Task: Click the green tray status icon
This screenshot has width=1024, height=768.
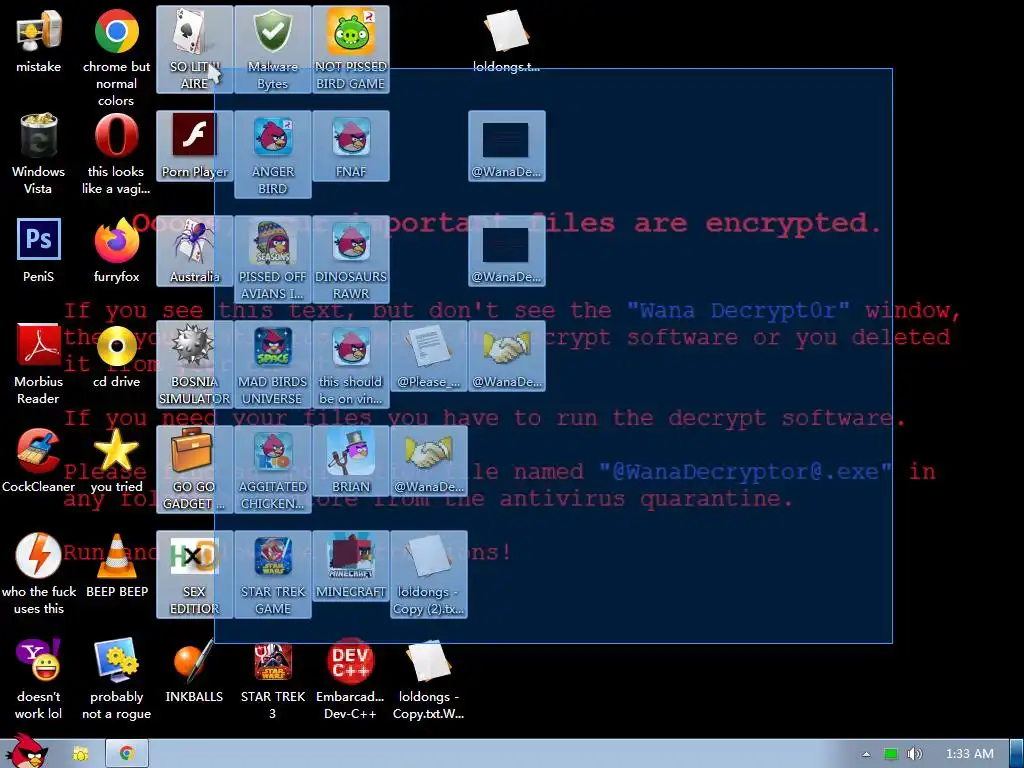Action: click(891, 754)
